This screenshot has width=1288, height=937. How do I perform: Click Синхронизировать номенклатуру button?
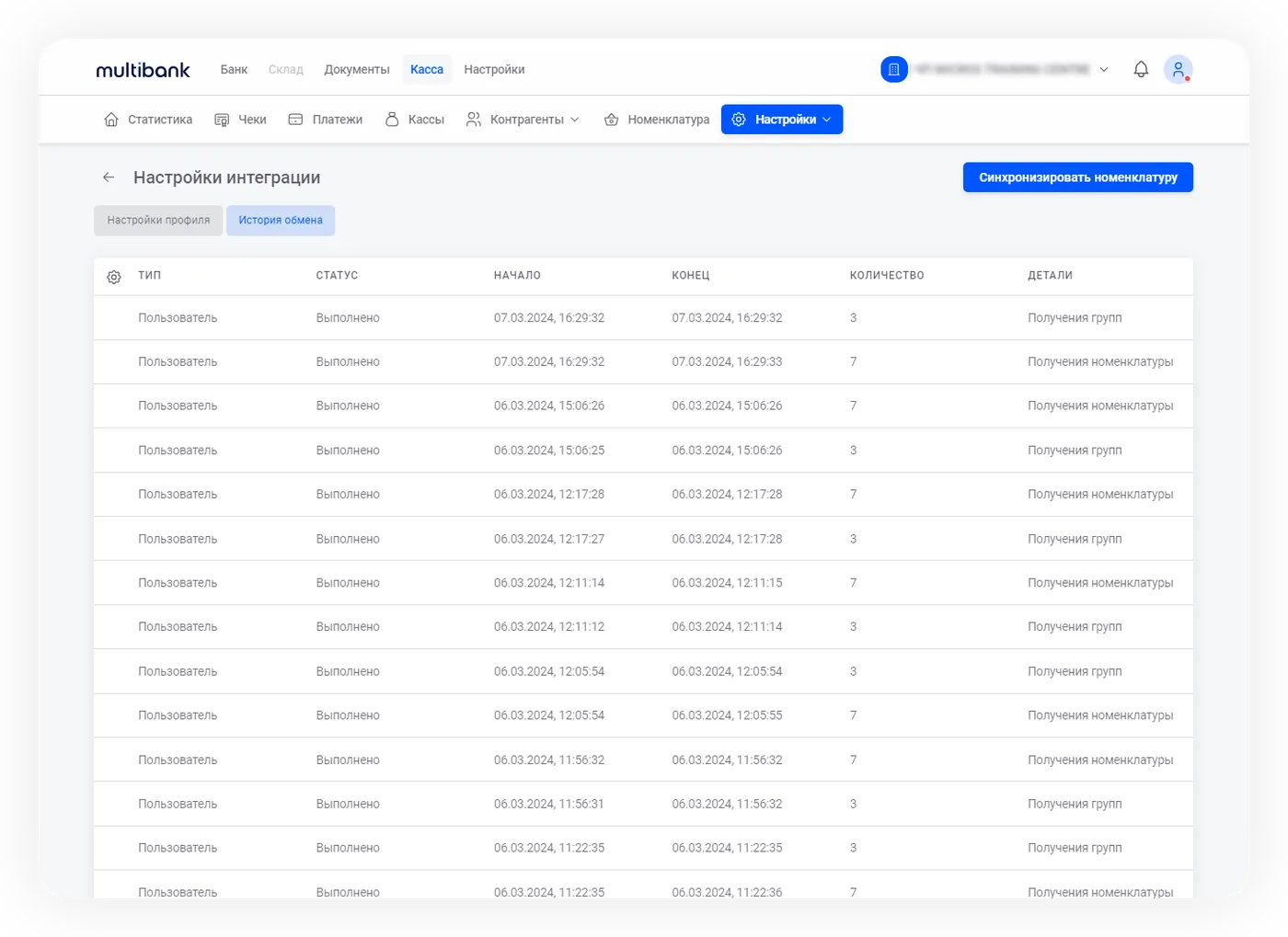click(1078, 177)
